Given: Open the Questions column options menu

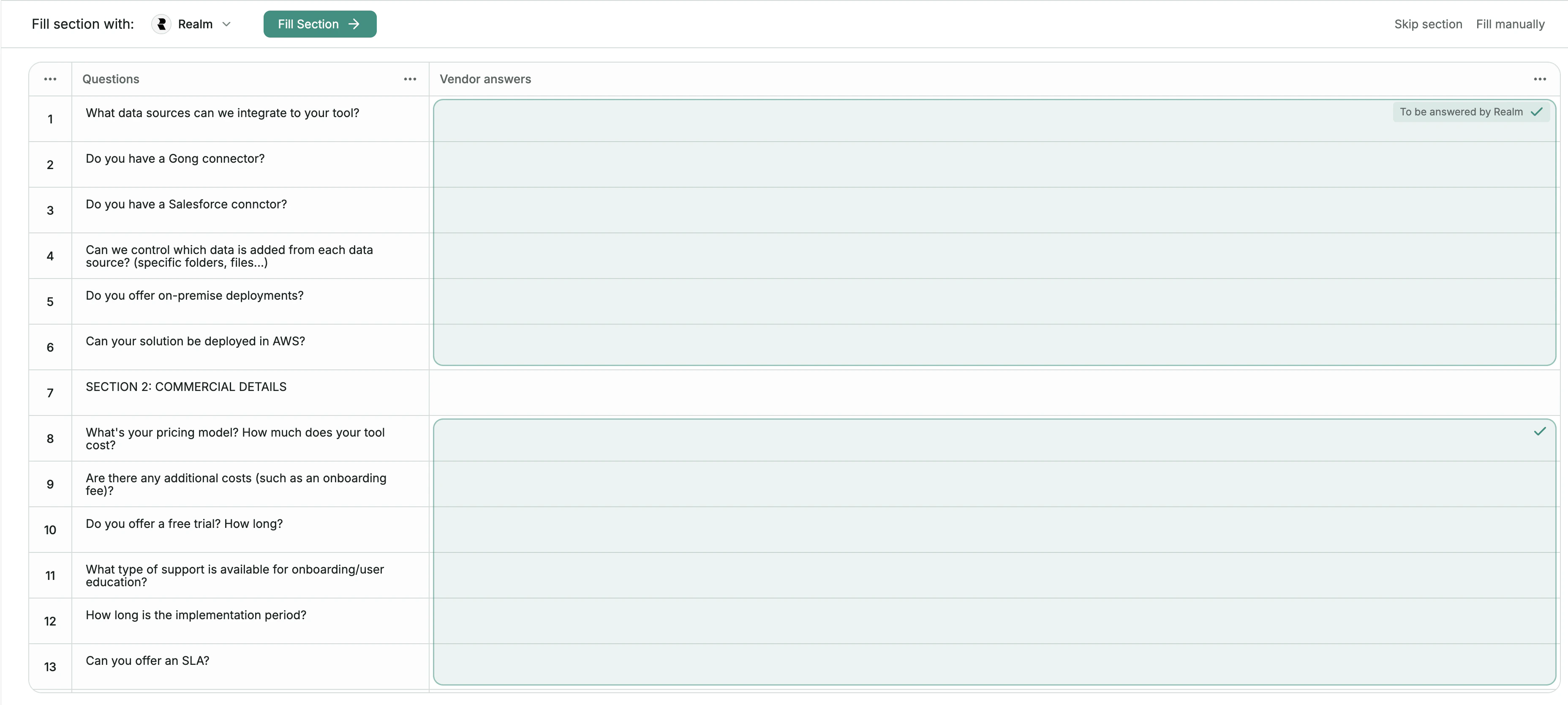Looking at the screenshot, I should pos(410,79).
